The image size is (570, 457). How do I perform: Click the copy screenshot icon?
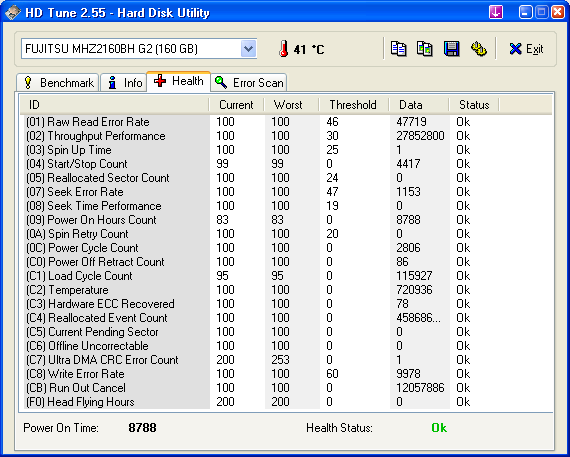pyautogui.click(x=424, y=49)
